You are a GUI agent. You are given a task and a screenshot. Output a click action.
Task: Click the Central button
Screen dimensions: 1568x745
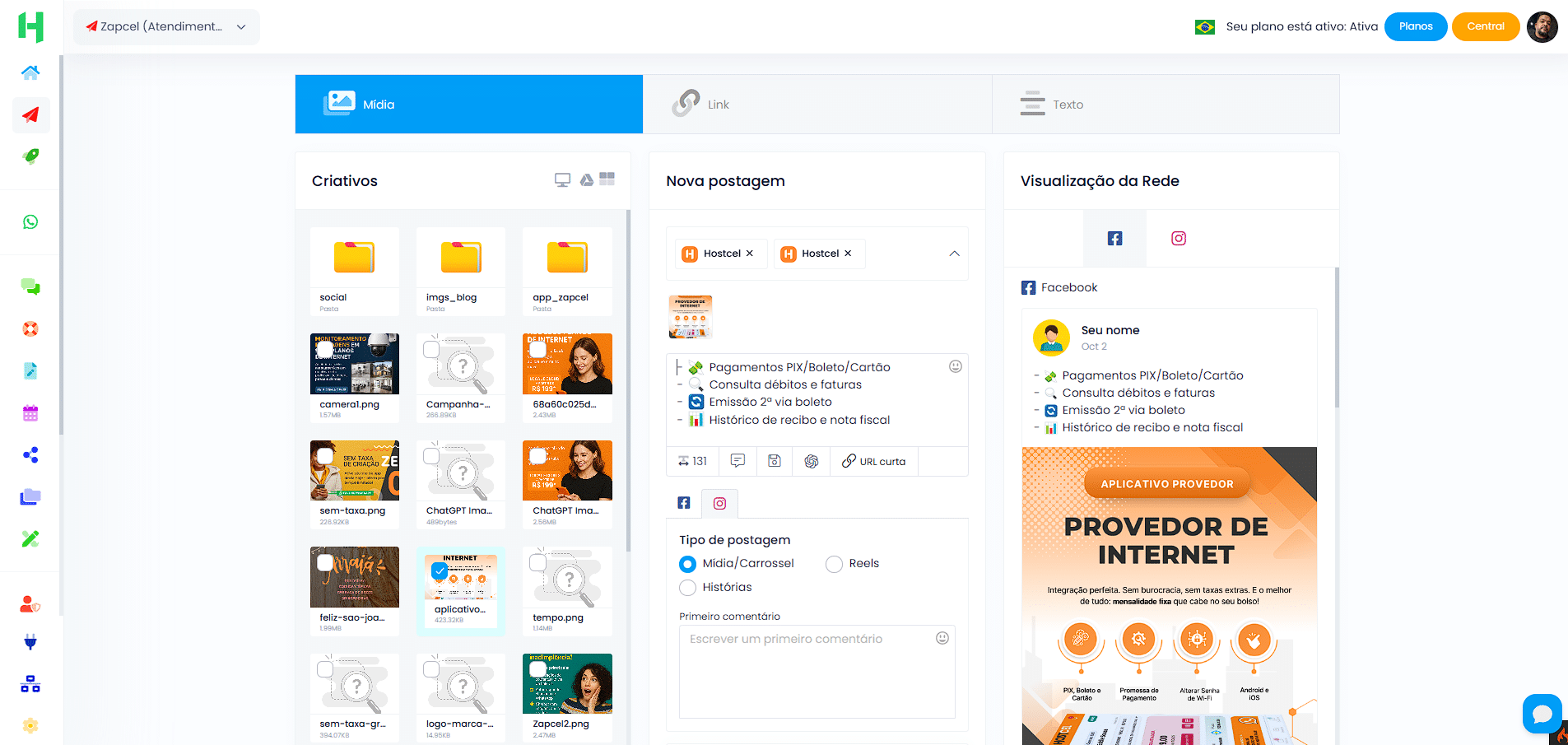click(x=1485, y=26)
